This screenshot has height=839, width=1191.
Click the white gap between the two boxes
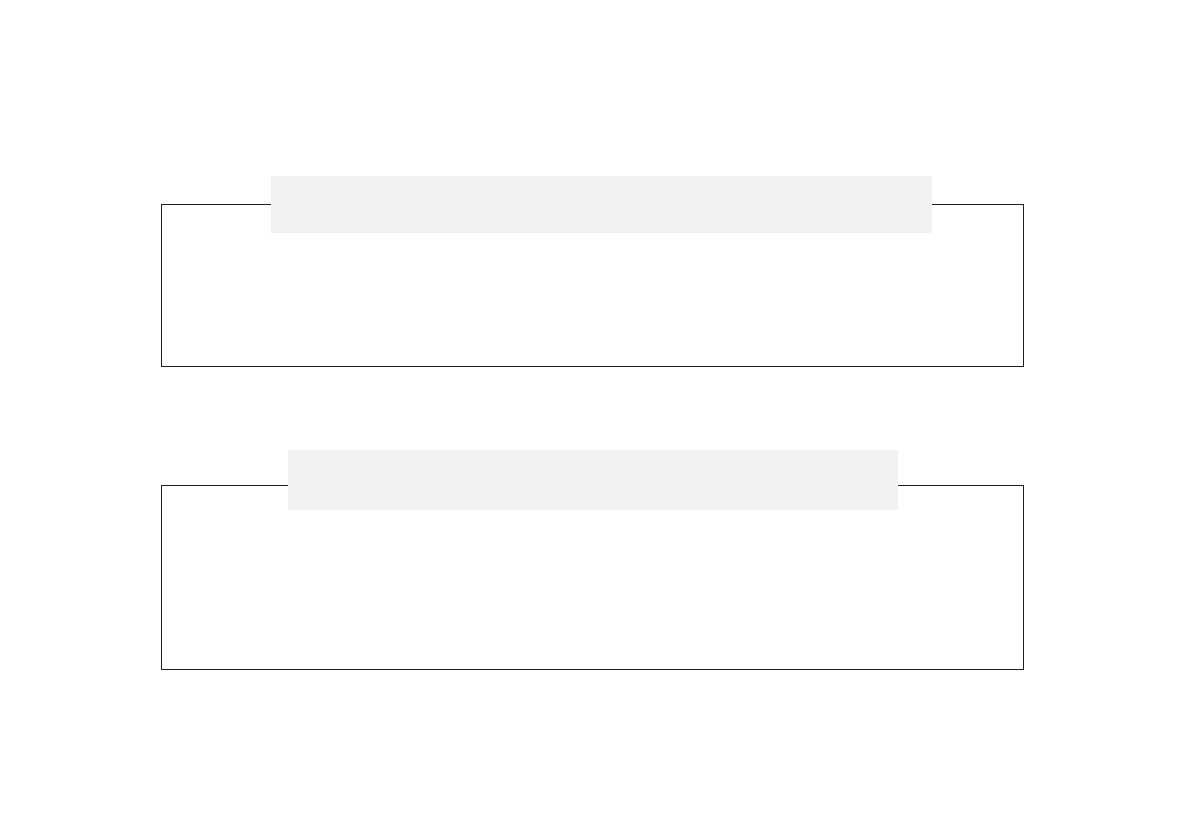[x=592, y=410]
